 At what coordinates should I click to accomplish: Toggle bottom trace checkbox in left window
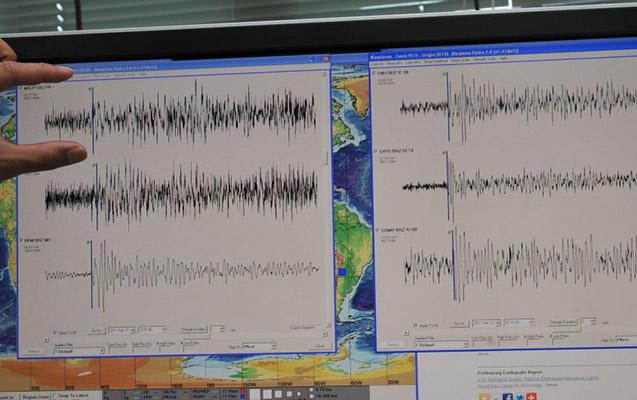[x=21, y=240]
